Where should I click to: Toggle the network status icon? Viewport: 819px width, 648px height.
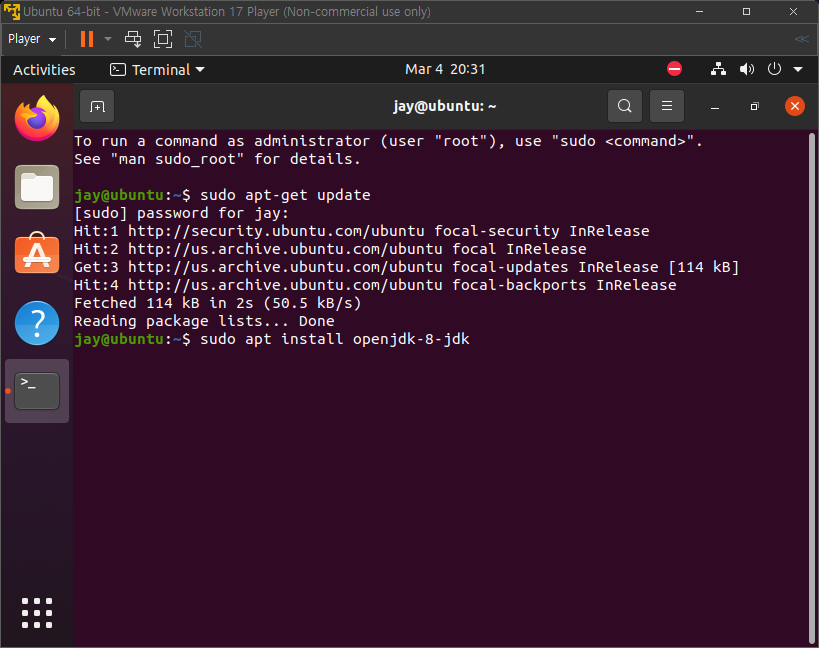pyautogui.click(x=717, y=70)
